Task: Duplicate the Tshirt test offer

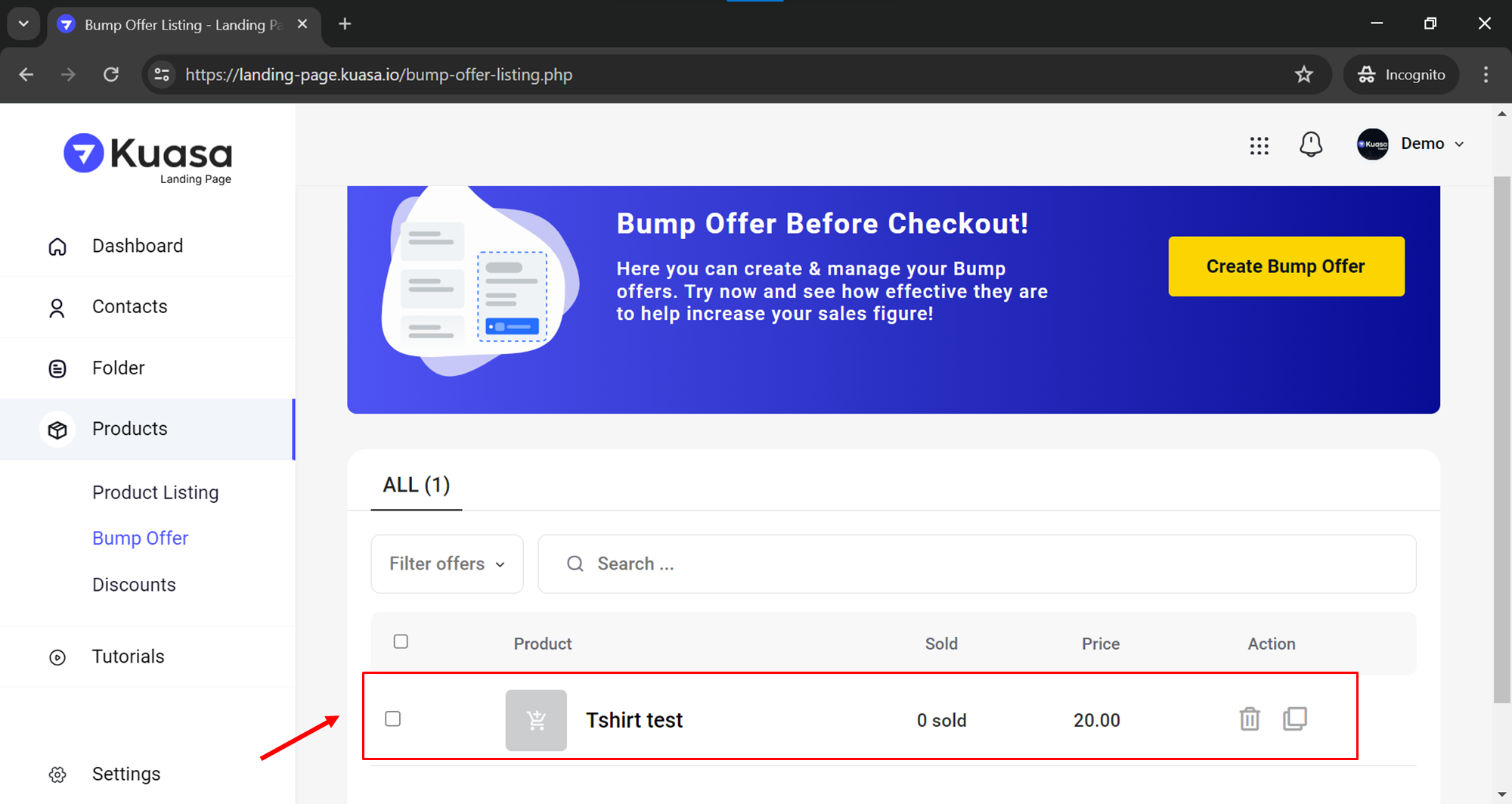Action: [1294, 719]
